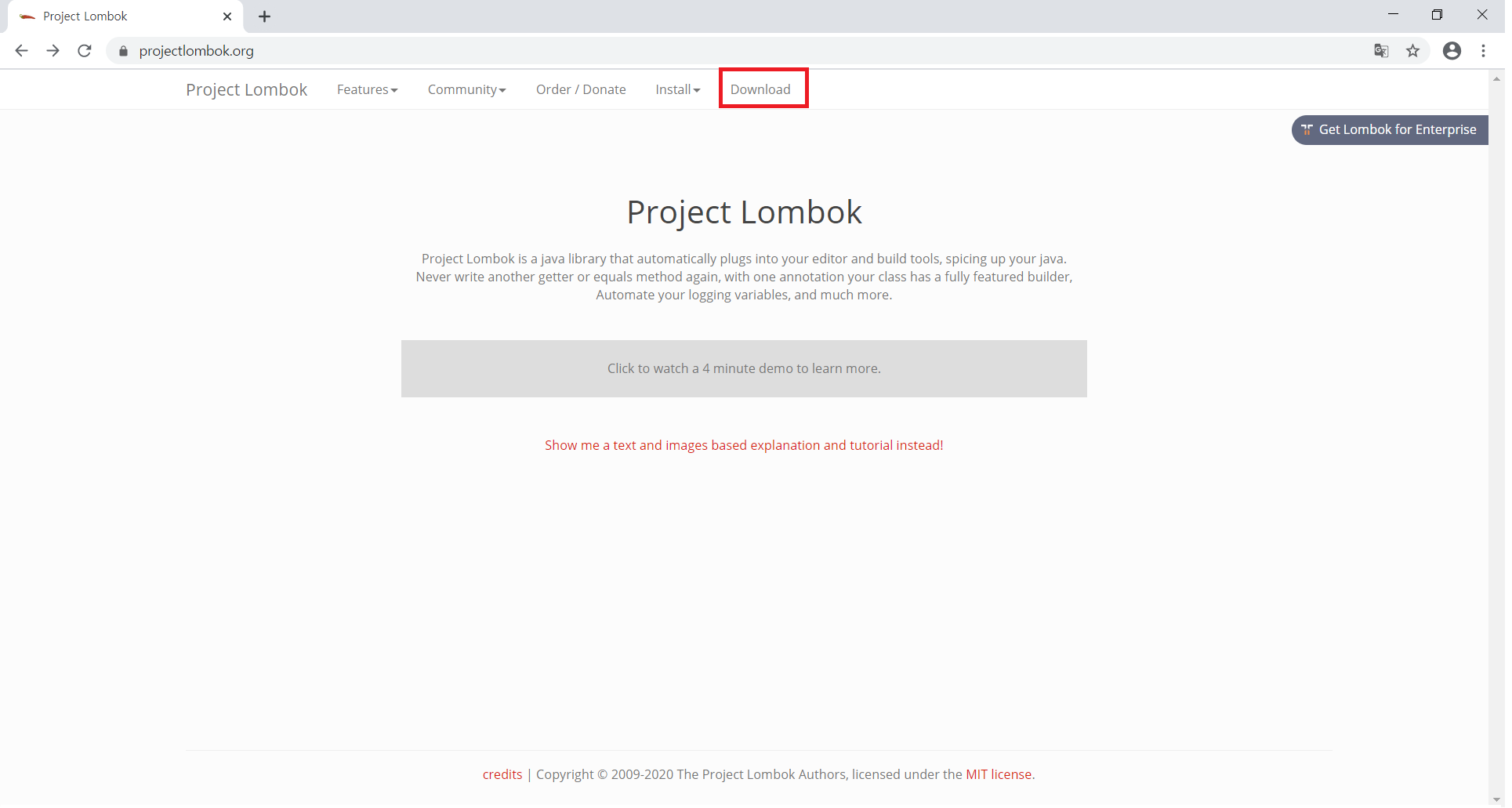Go forward to the next page
Screen dimensions: 1512x808
[x=53, y=51]
